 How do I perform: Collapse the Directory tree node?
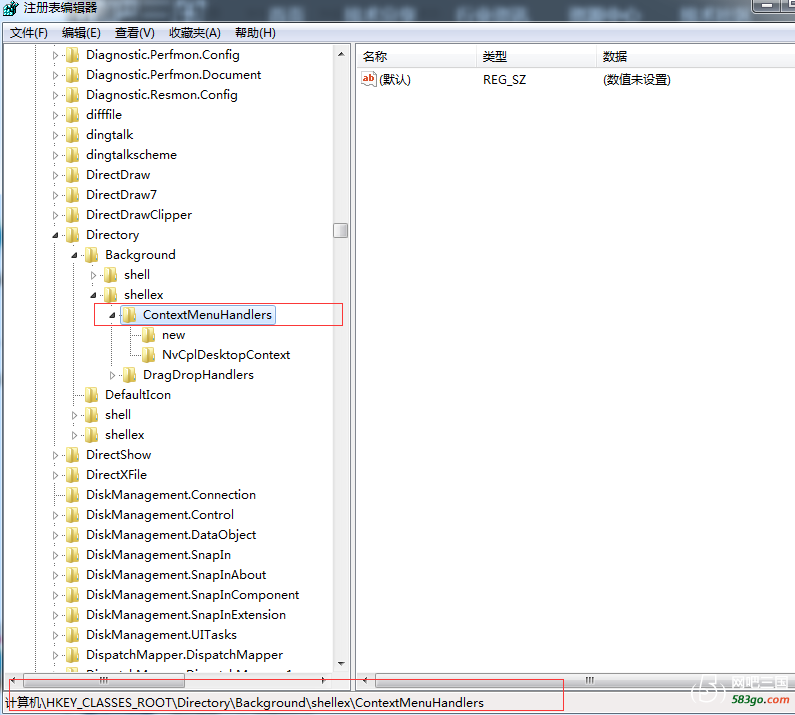(x=55, y=235)
